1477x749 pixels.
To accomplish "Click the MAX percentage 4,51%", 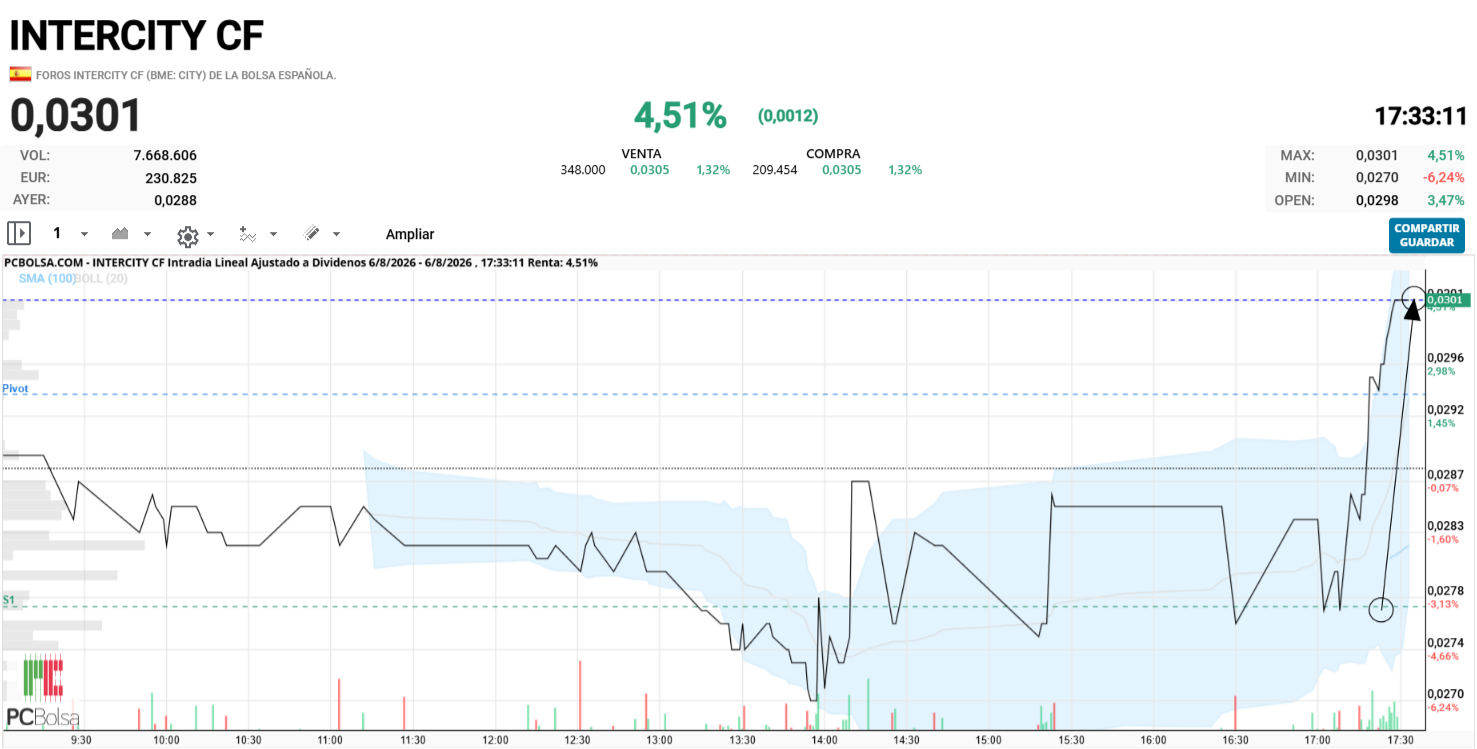I will point(1446,155).
